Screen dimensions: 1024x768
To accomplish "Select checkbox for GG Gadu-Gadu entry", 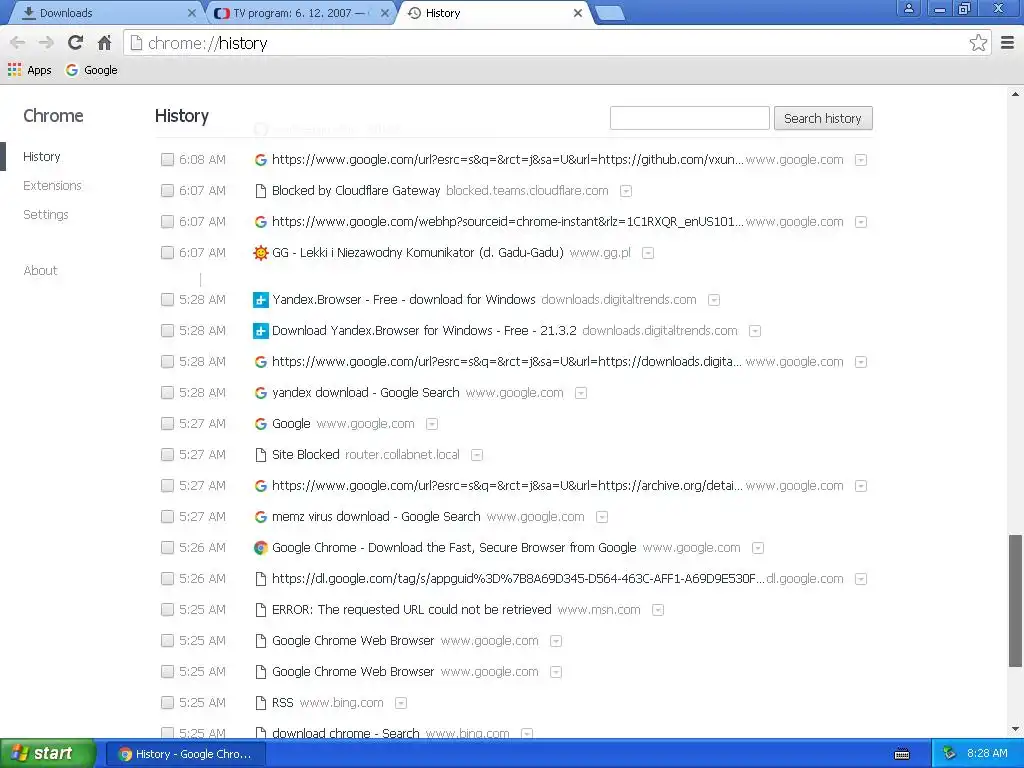I will click(x=167, y=253).
